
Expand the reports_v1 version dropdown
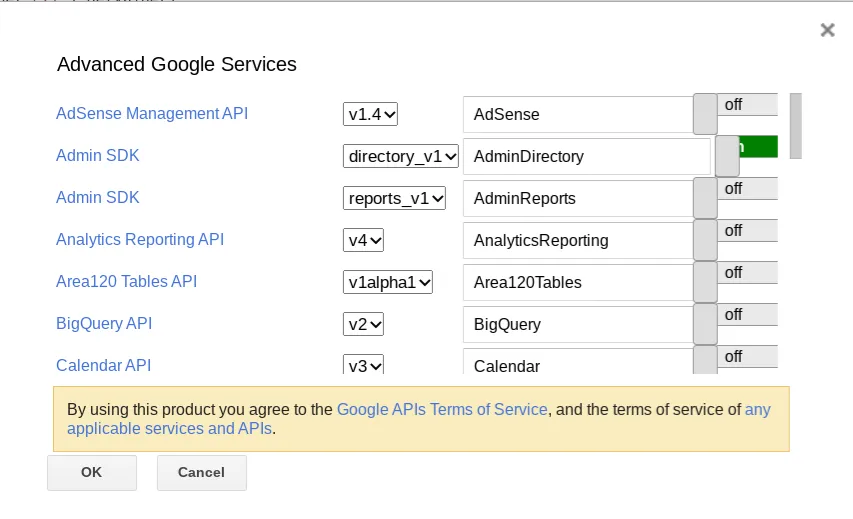click(394, 198)
